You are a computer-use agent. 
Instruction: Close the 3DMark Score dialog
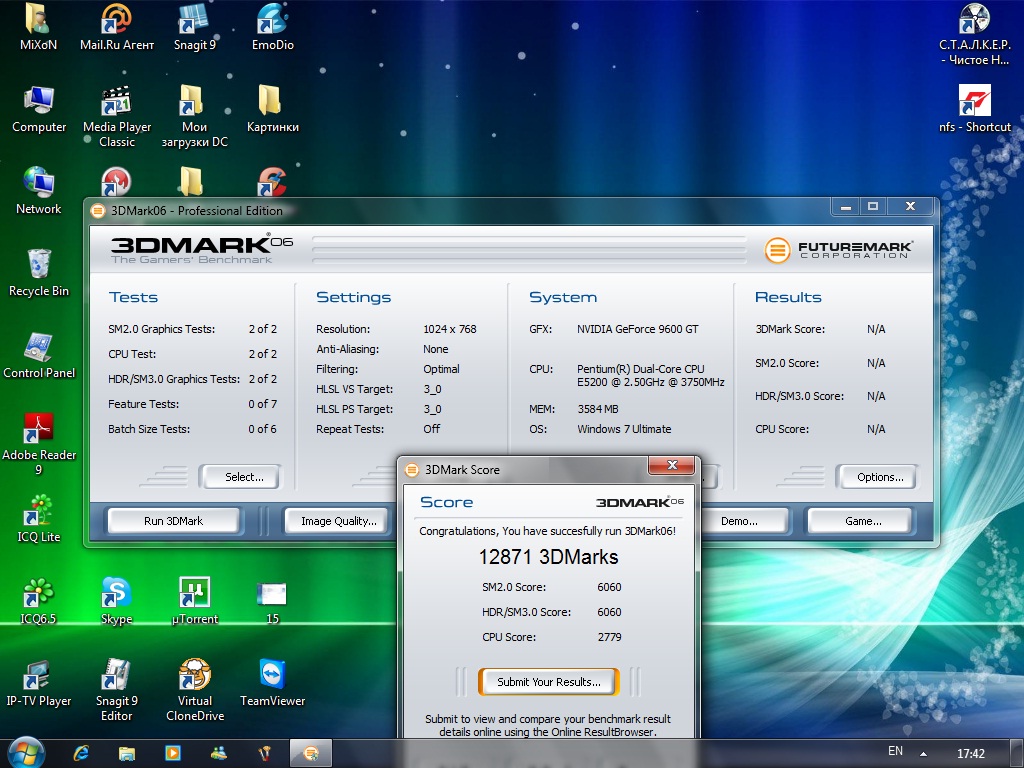[673, 465]
